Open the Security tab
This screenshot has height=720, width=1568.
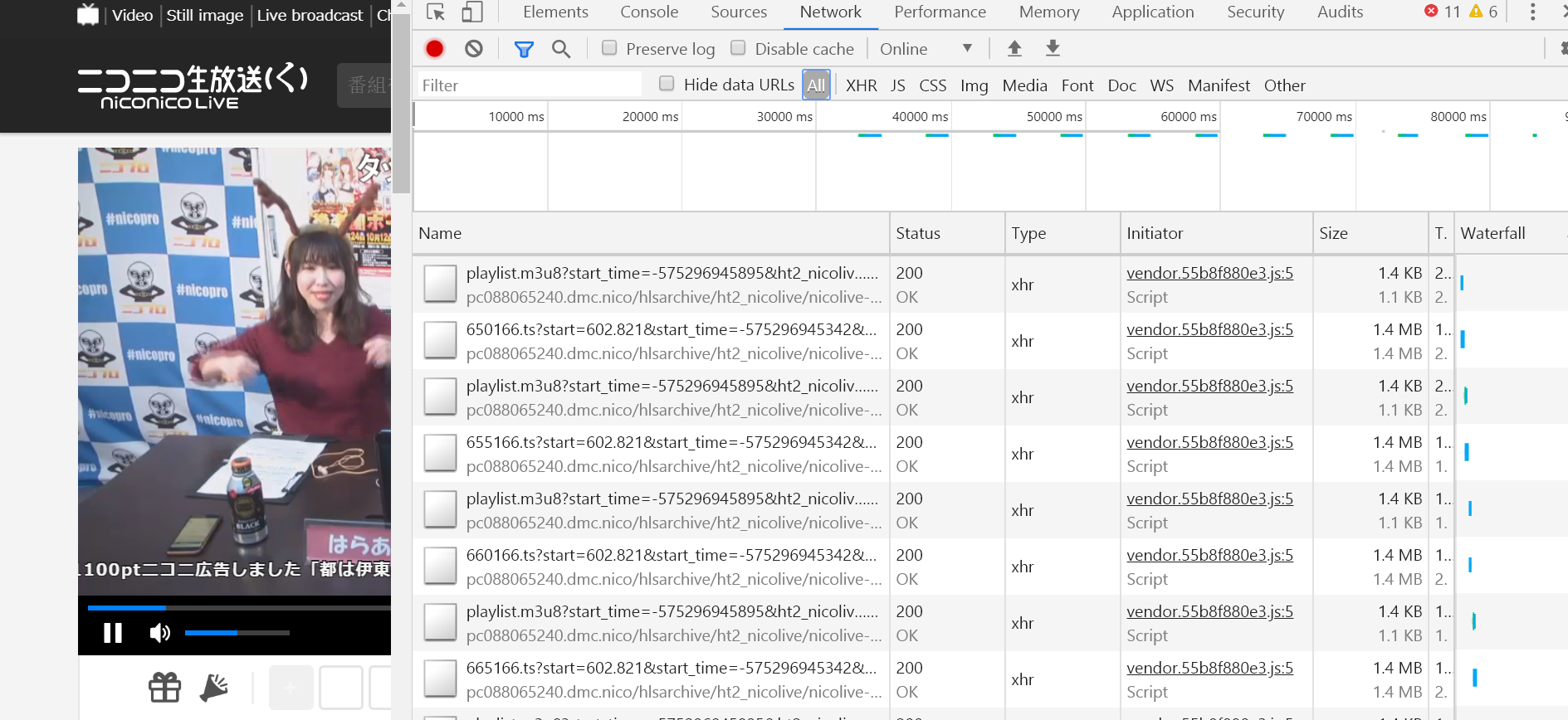pos(1255,12)
